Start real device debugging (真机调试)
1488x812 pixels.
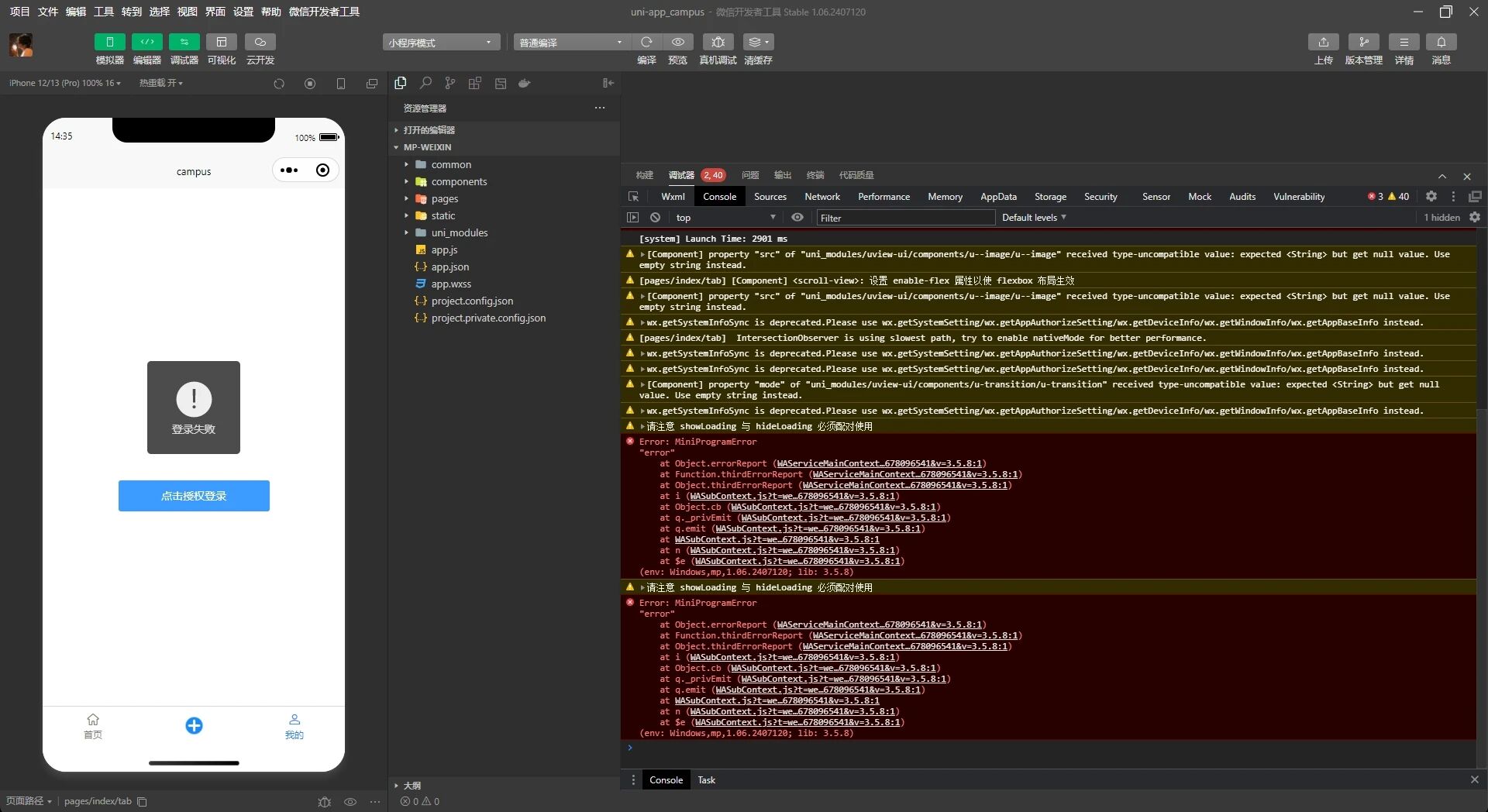(718, 42)
